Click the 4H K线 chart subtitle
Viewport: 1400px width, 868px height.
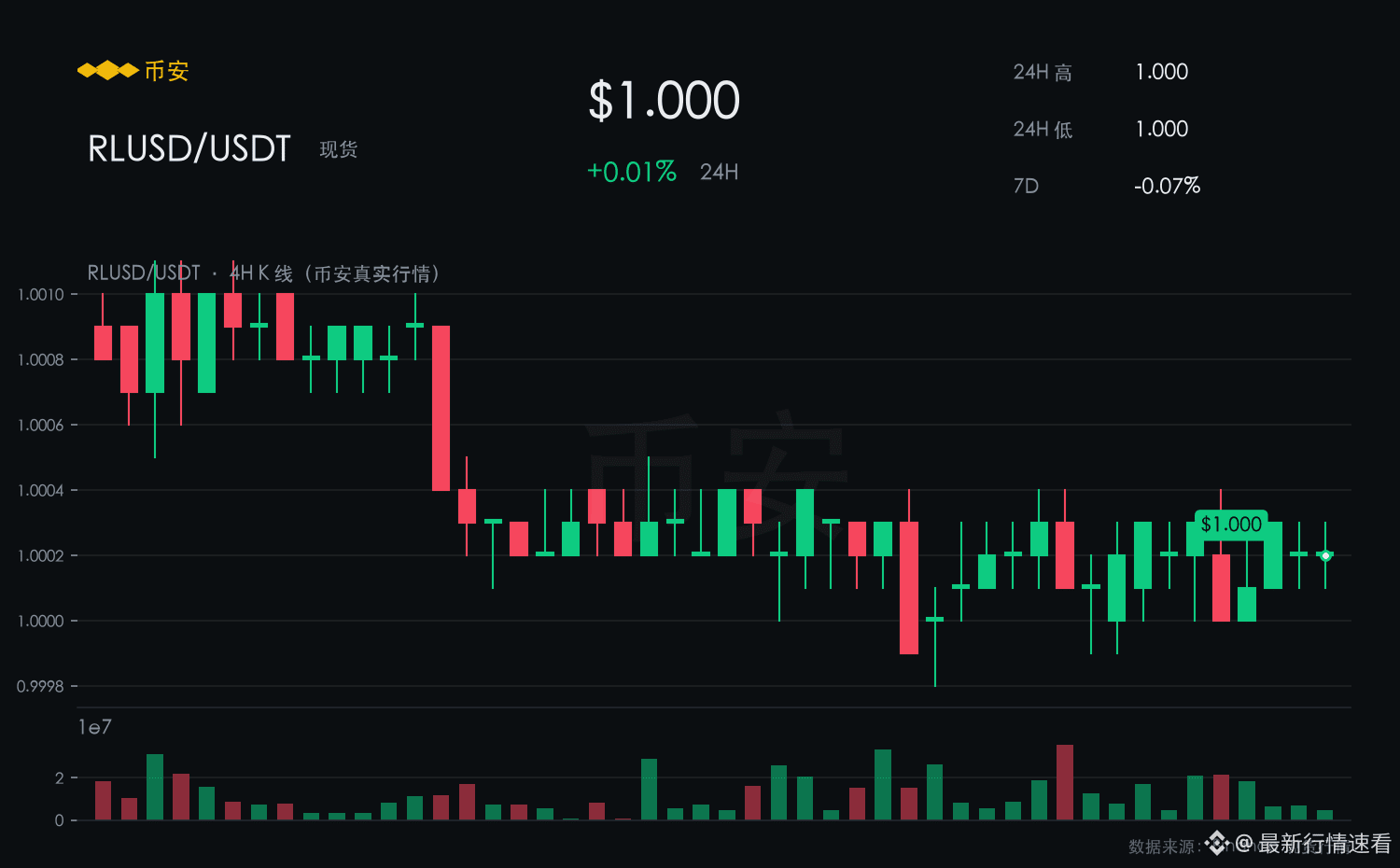(263, 273)
